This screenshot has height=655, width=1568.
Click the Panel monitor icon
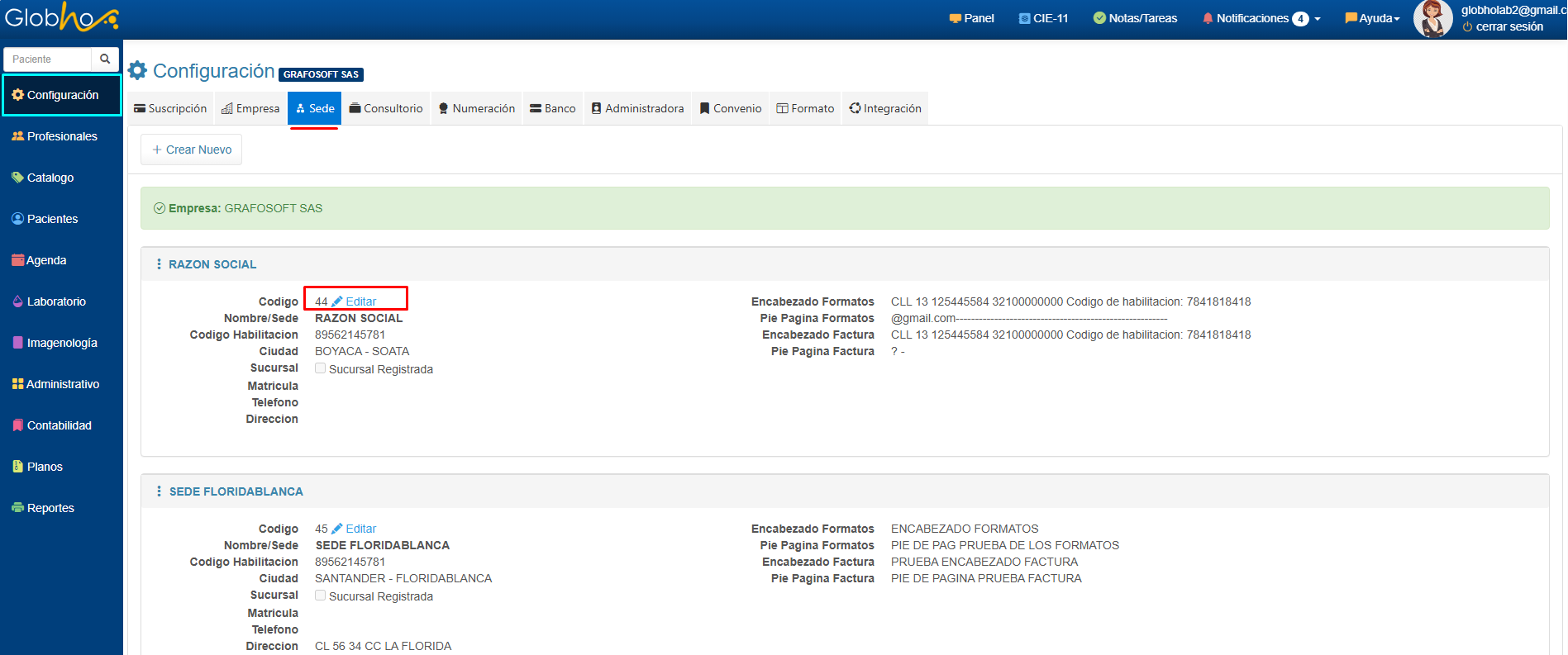coord(956,18)
